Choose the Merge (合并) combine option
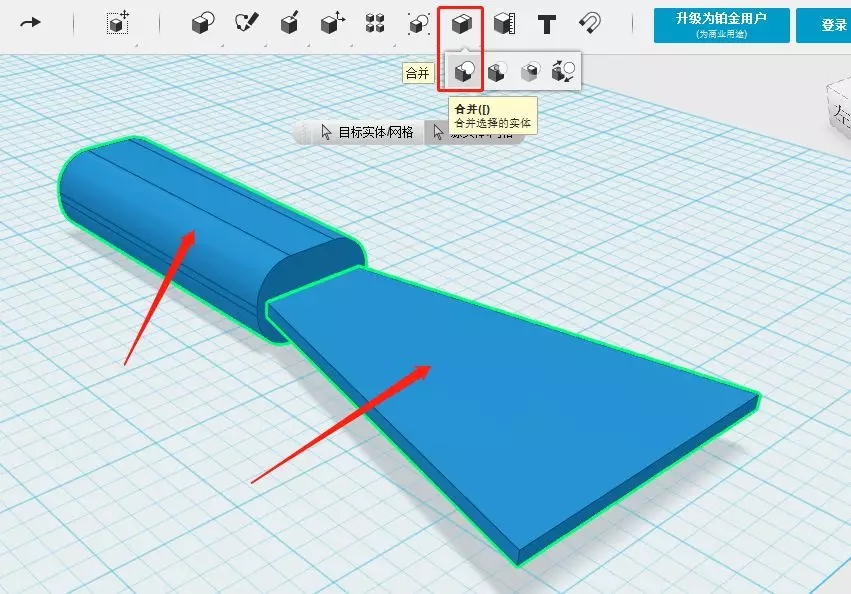 click(x=464, y=71)
